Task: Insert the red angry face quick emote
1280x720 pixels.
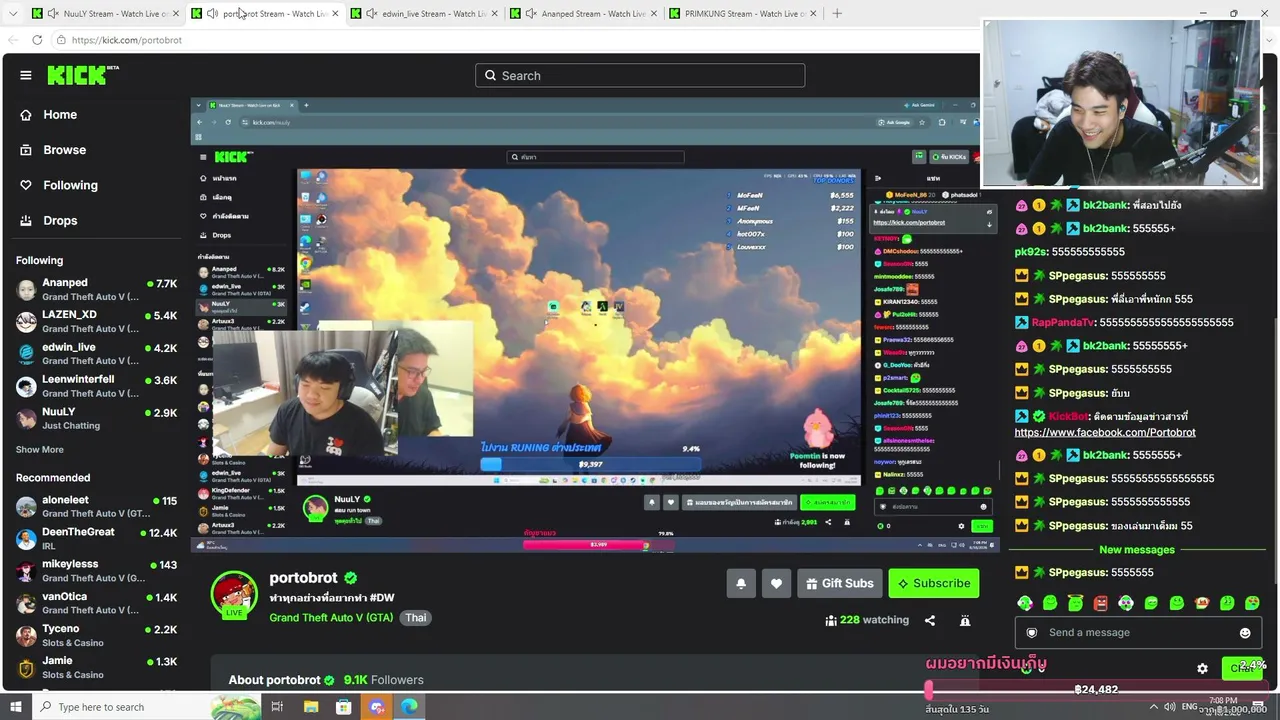Action: pyautogui.click(x=1101, y=603)
